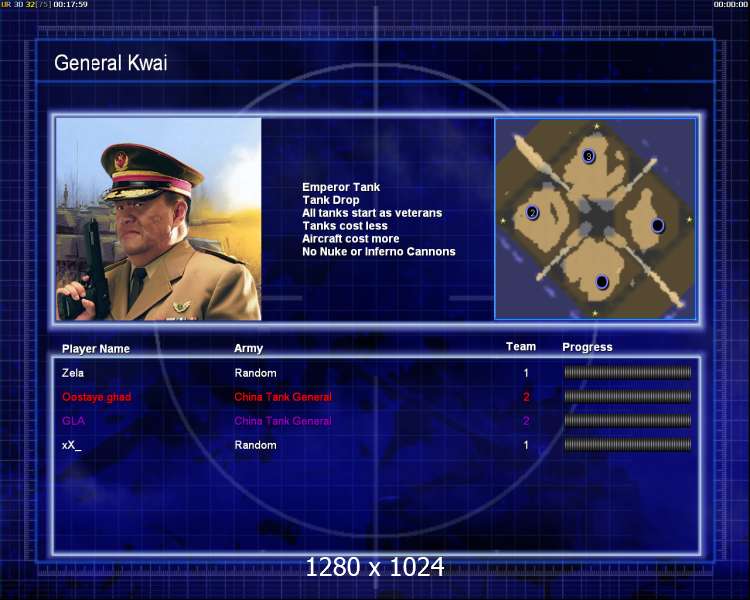Image resolution: width=750 pixels, height=600 pixels.
Task: Click xX_ player's loading progress bar
Action: (x=628, y=444)
